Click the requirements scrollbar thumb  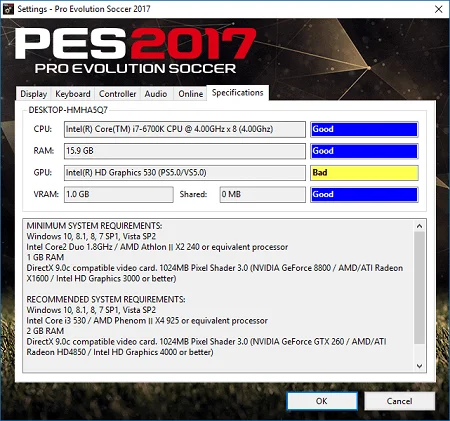click(x=419, y=288)
